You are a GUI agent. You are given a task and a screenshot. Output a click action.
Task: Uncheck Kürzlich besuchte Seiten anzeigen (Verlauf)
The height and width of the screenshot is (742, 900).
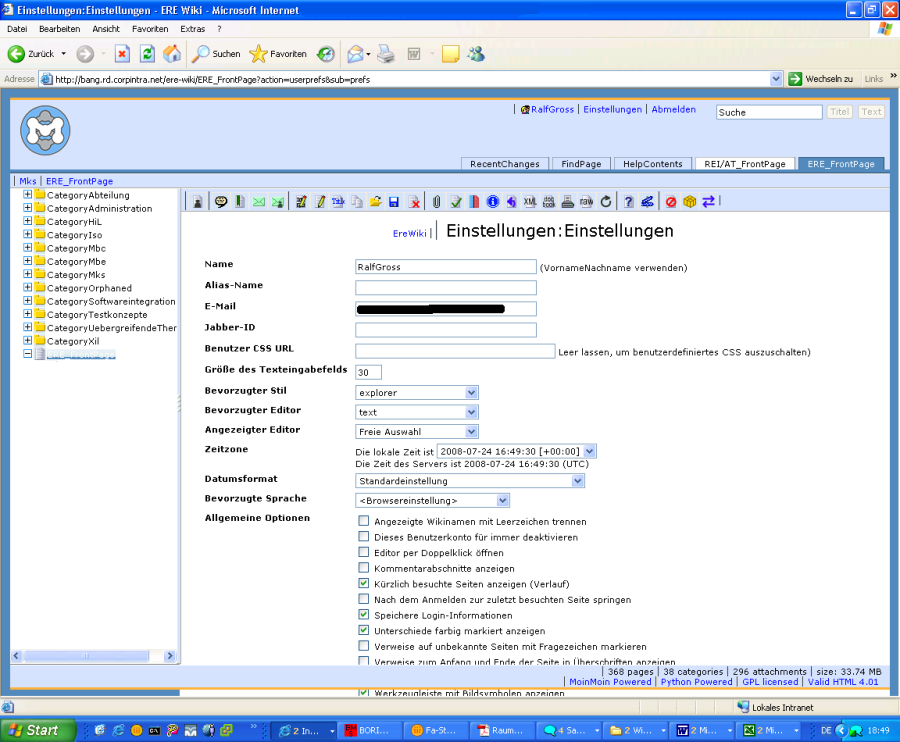point(363,583)
